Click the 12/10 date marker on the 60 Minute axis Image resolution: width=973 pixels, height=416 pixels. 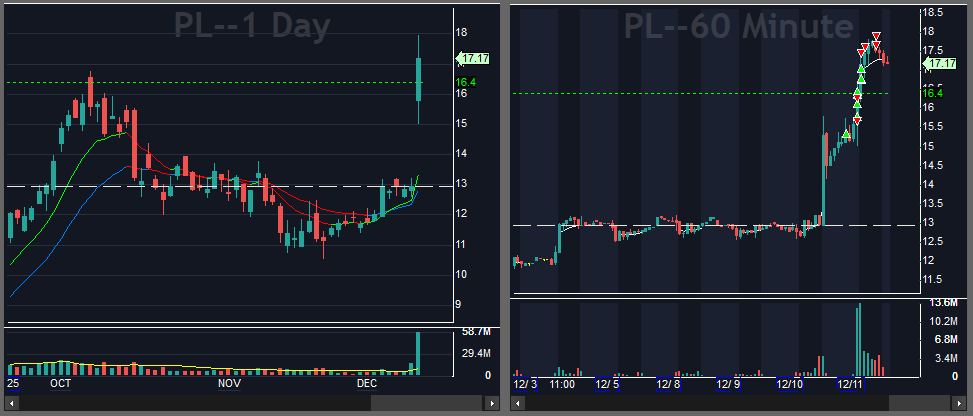(791, 384)
